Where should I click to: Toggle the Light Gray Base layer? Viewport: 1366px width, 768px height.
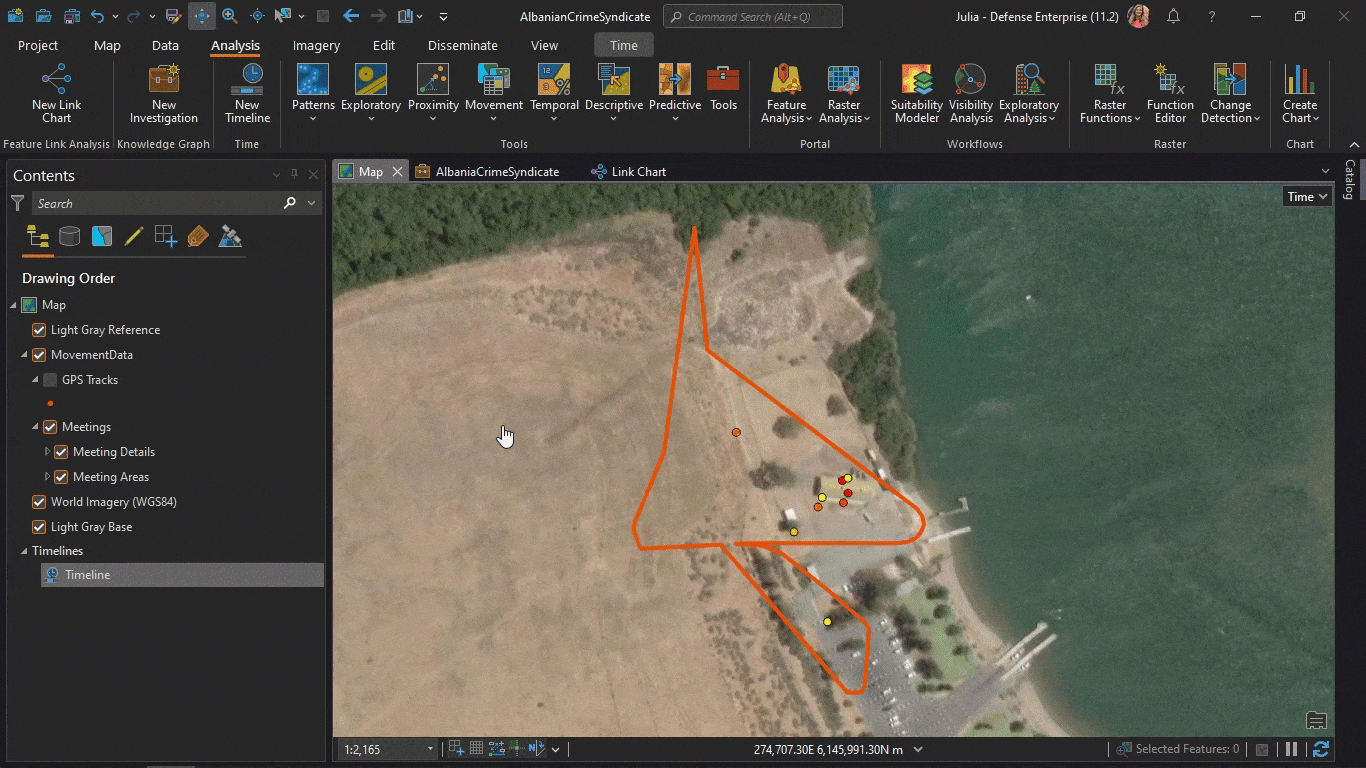point(39,527)
